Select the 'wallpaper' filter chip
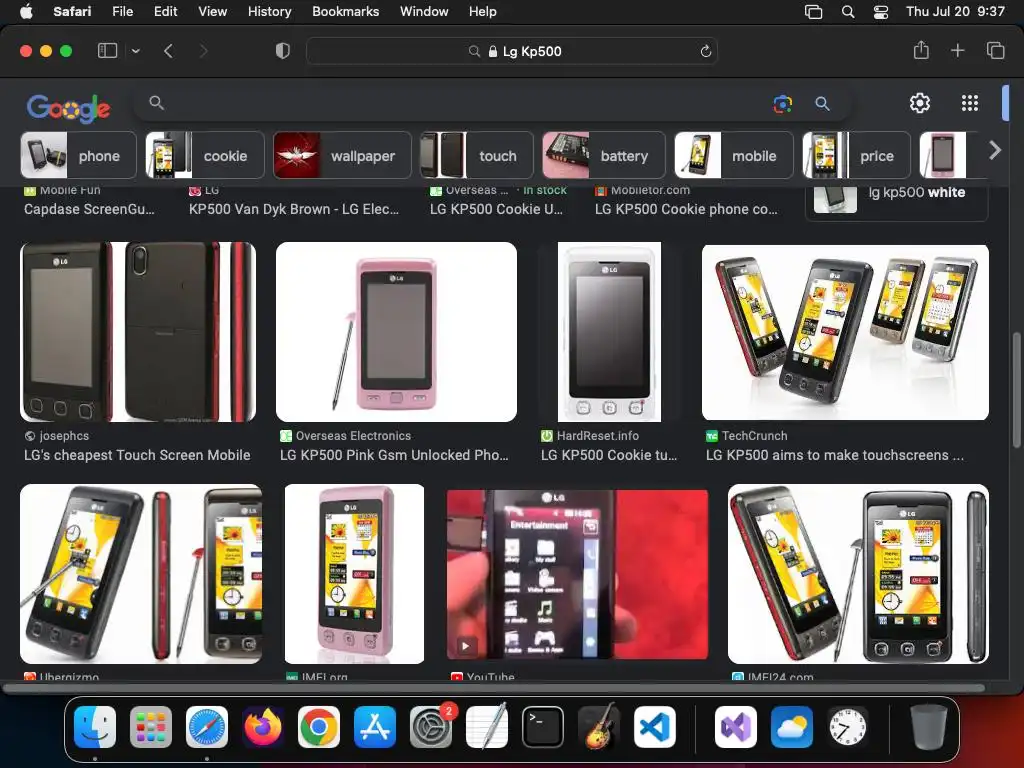1024x768 pixels. 342,155
